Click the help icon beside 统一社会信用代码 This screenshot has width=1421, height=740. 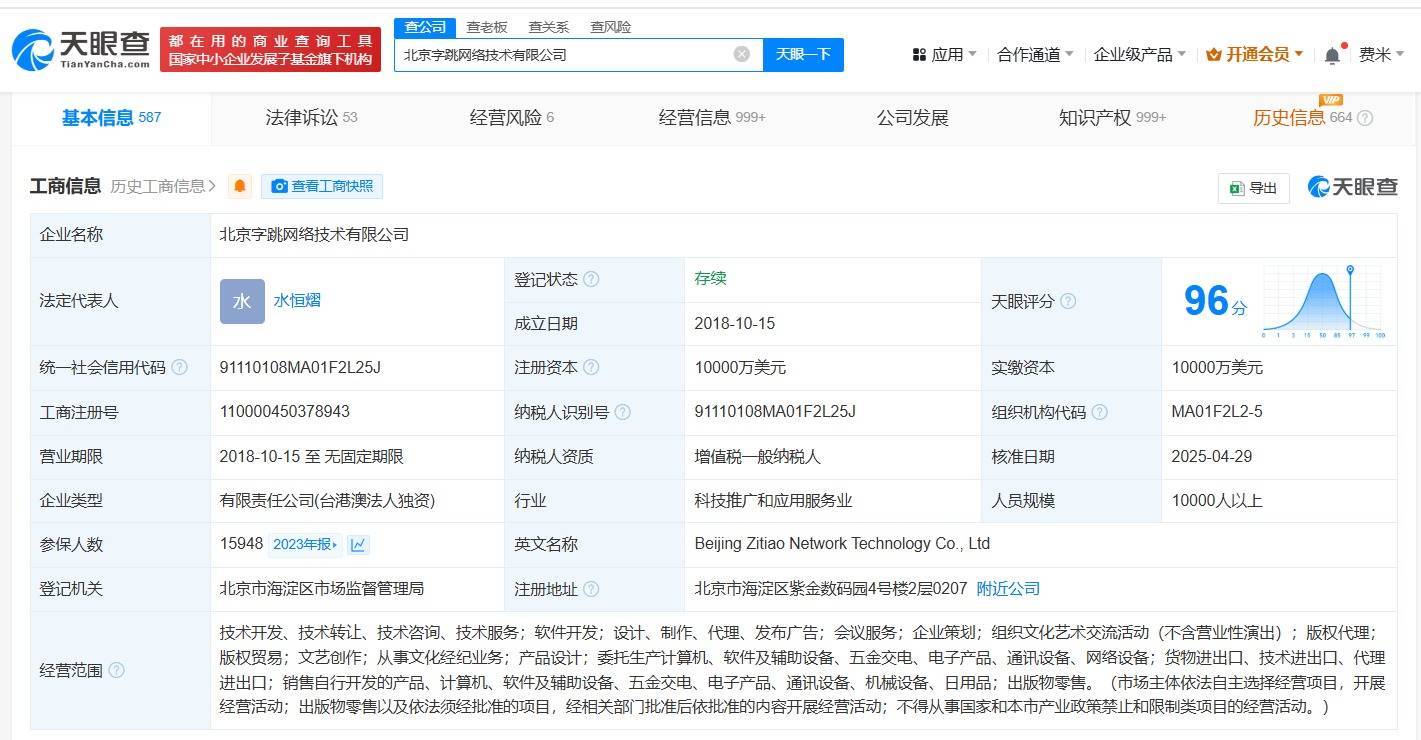179,367
